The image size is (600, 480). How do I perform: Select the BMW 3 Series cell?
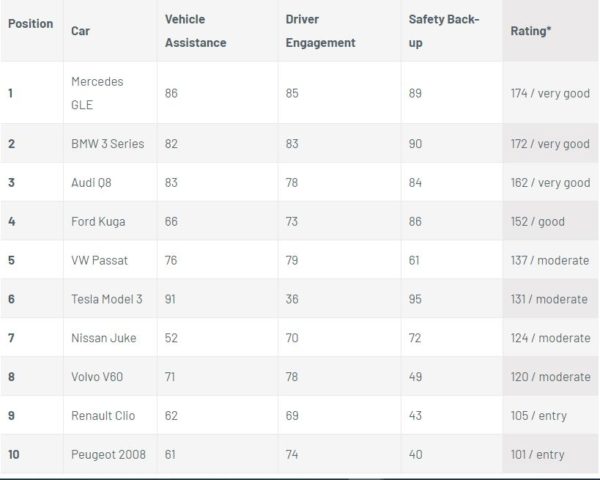tap(108, 144)
